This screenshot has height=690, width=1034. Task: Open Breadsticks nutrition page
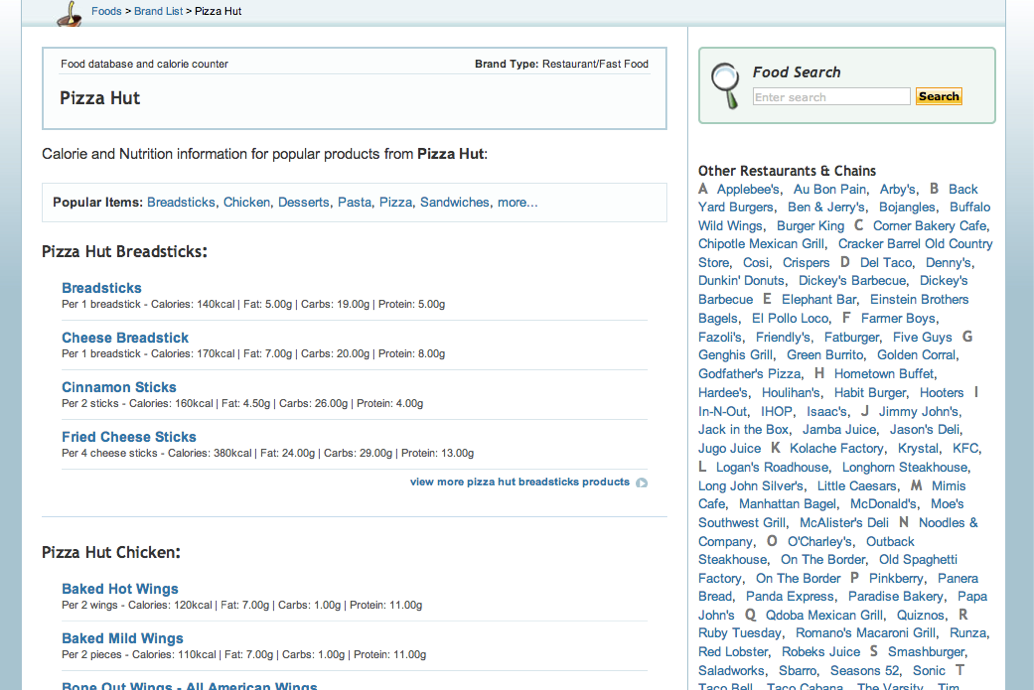tap(102, 288)
